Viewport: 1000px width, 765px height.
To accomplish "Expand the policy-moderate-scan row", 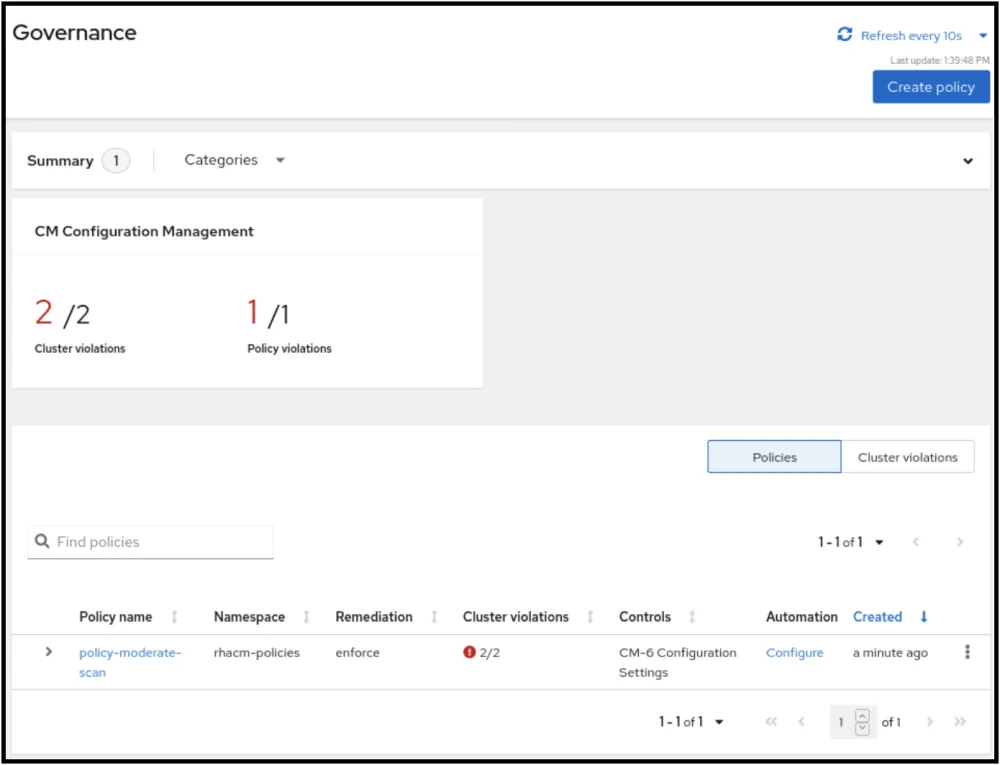I will pyautogui.click(x=48, y=652).
